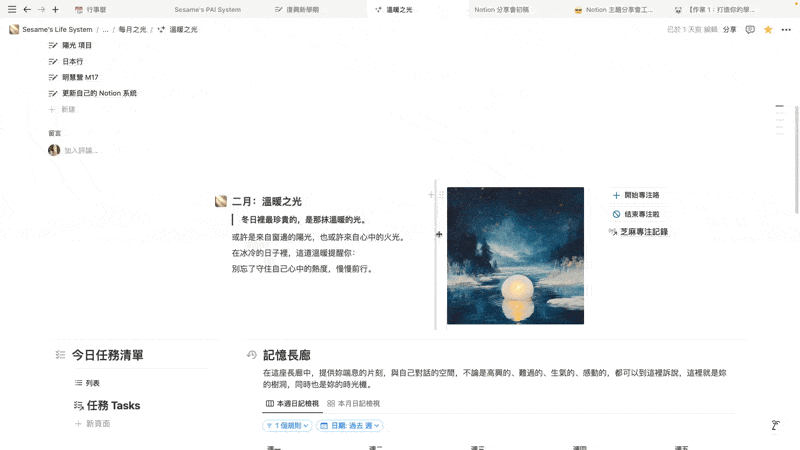Switch to the Sesame's PAI System tab

click(207, 9)
